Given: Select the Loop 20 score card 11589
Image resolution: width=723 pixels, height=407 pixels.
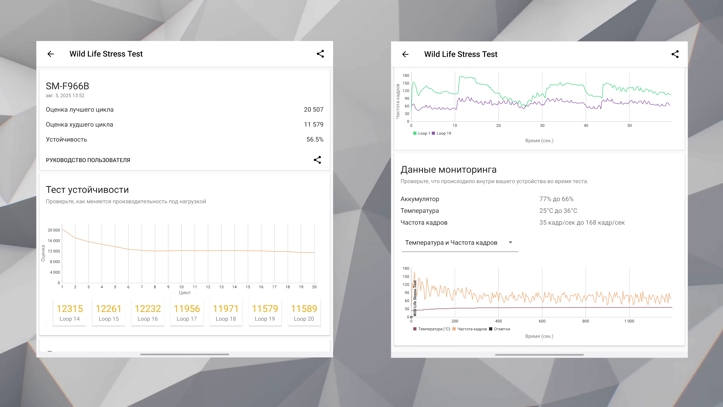Looking at the screenshot, I should [x=304, y=312].
